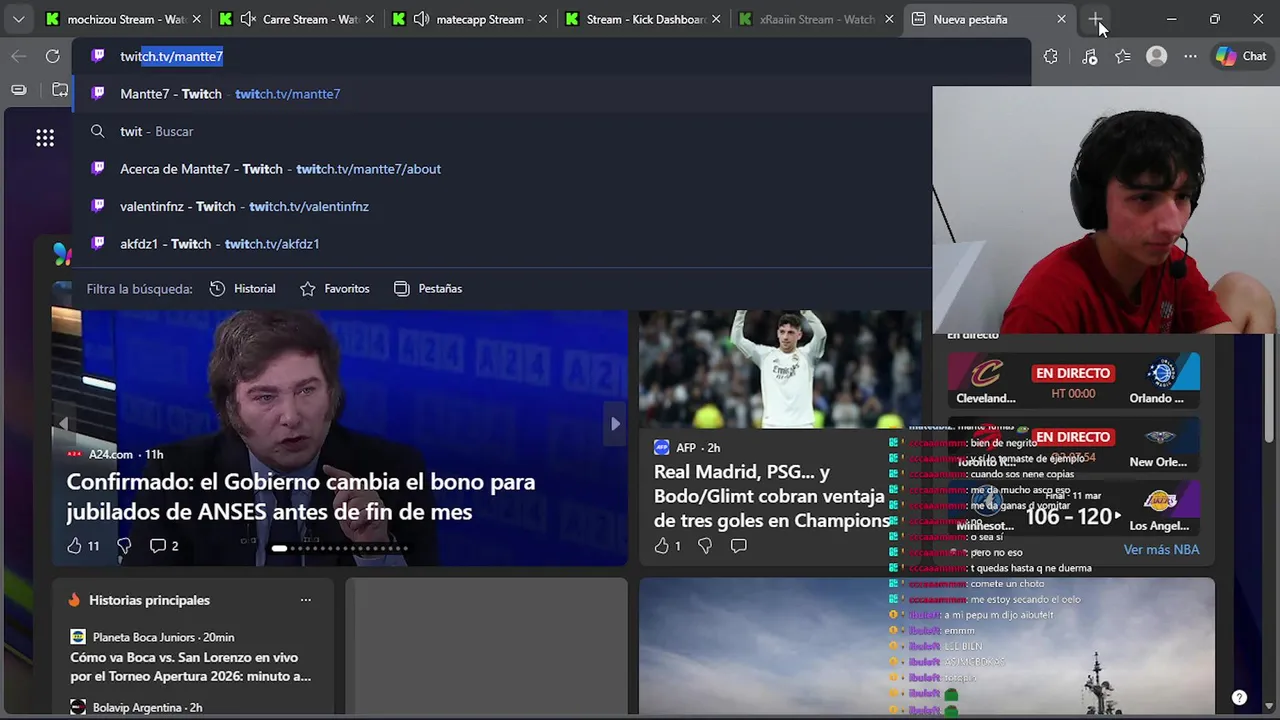Screen dimensions: 1280x720
Task: Like the Real Madrid article thumbs-up
Action: pos(661,545)
